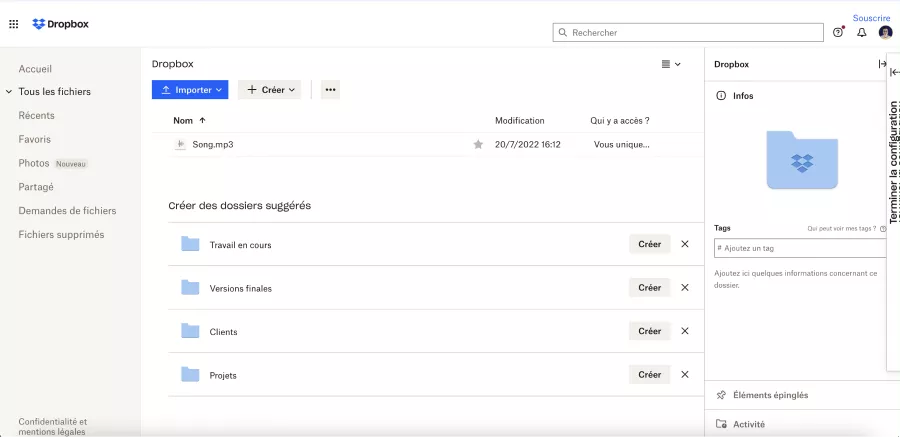Dismiss the Clients suggestion
Image resolution: width=900 pixels, height=437 pixels.
(x=685, y=331)
